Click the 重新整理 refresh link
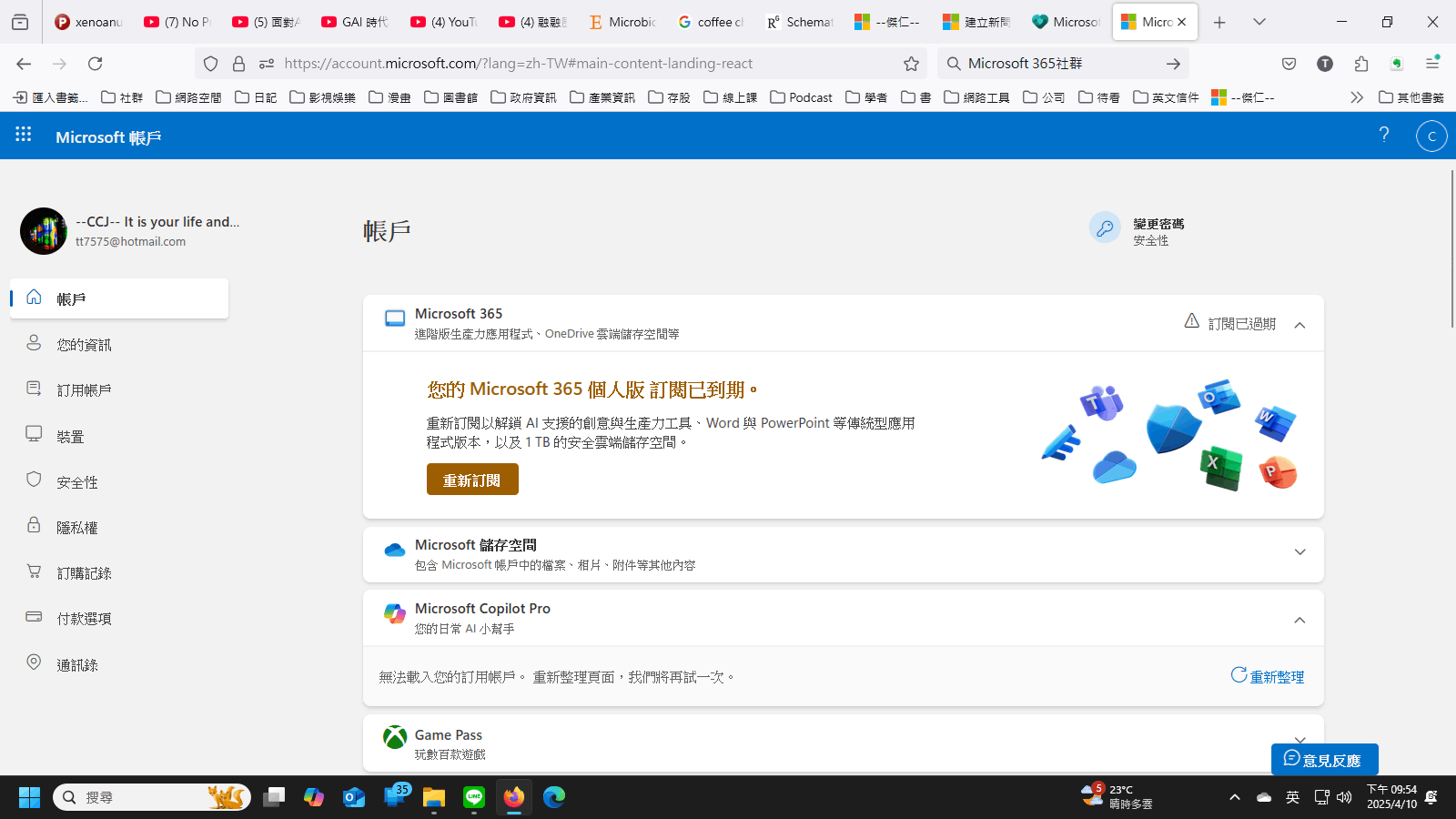Screen dimensions: 1456x819 (x=1268, y=676)
